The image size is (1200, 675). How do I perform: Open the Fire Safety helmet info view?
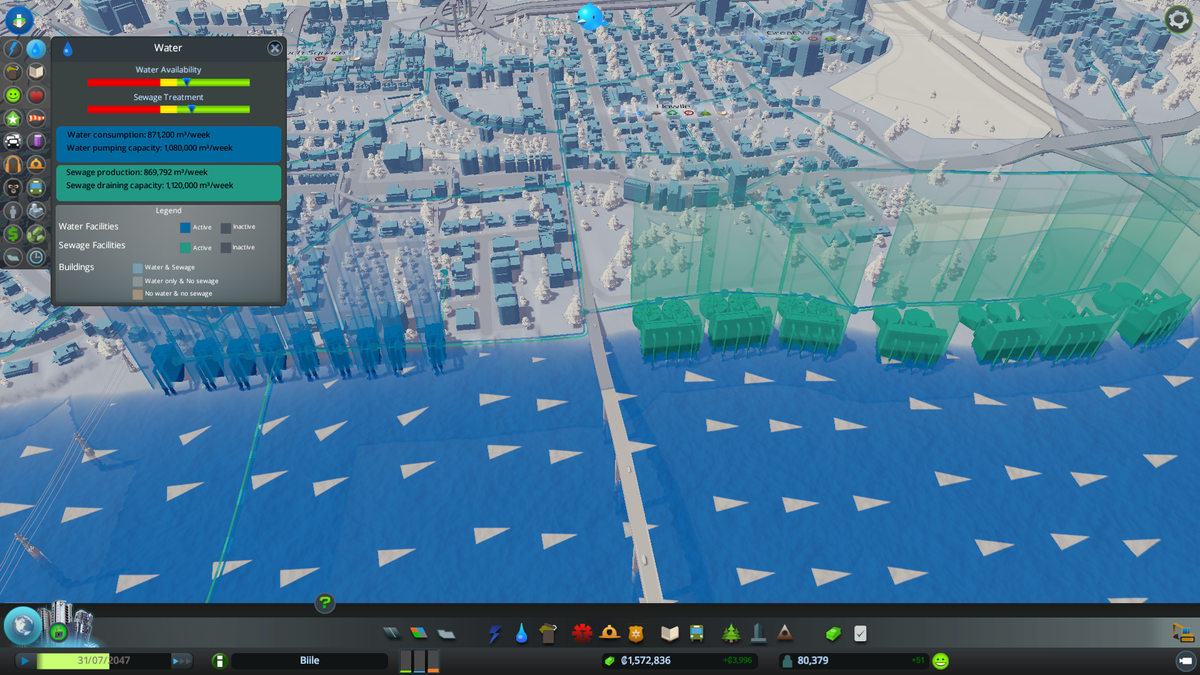[37, 164]
